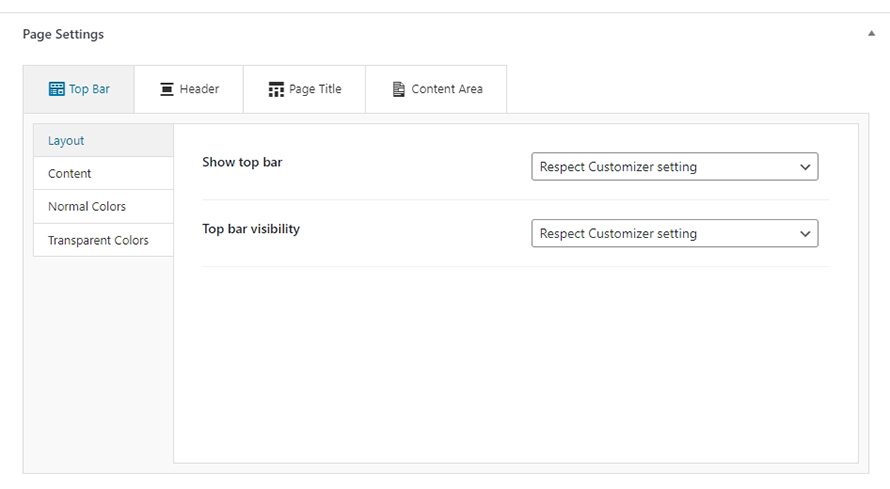The width and height of the screenshot is (890, 489).
Task: Open the Content Area tab label
Action: pyautogui.click(x=447, y=89)
